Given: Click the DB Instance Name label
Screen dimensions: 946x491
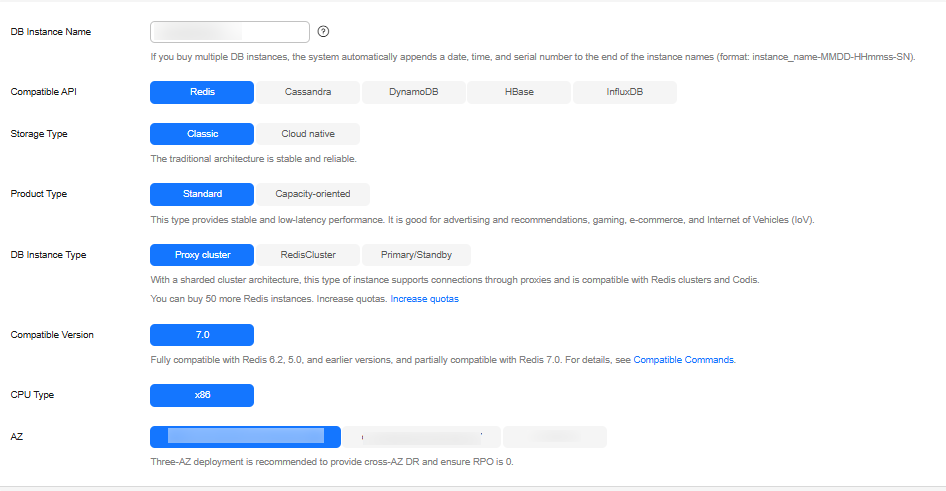Looking at the screenshot, I should coord(51,32).
